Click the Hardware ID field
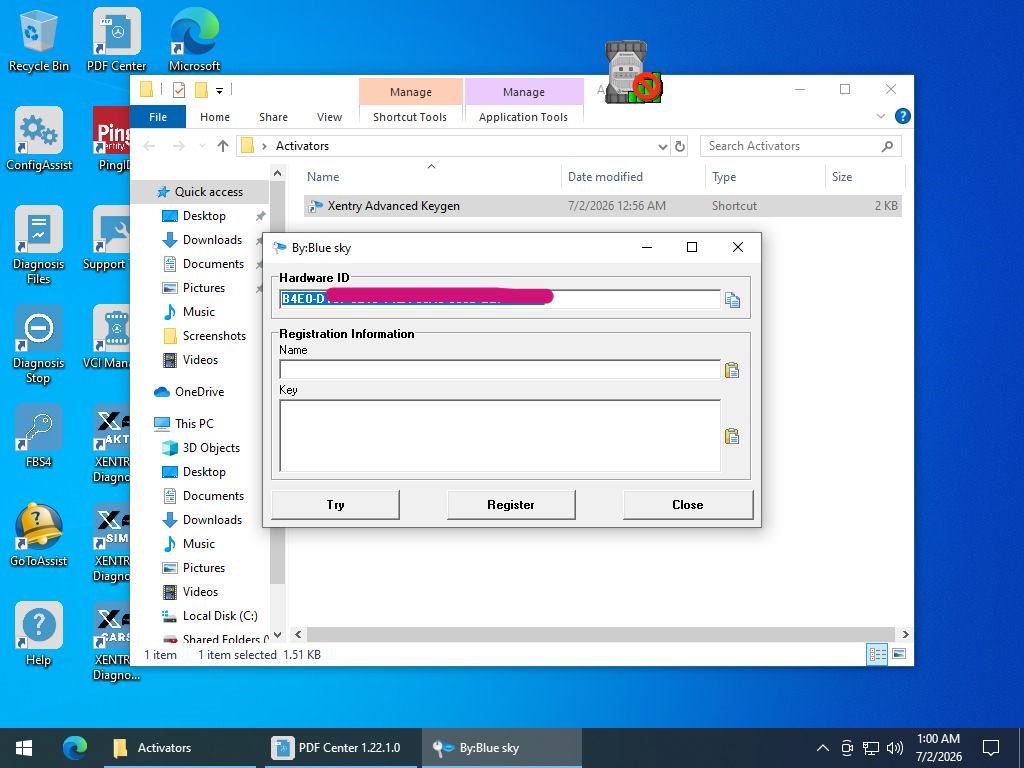The image size is (1024, 768). coord(500,299)
